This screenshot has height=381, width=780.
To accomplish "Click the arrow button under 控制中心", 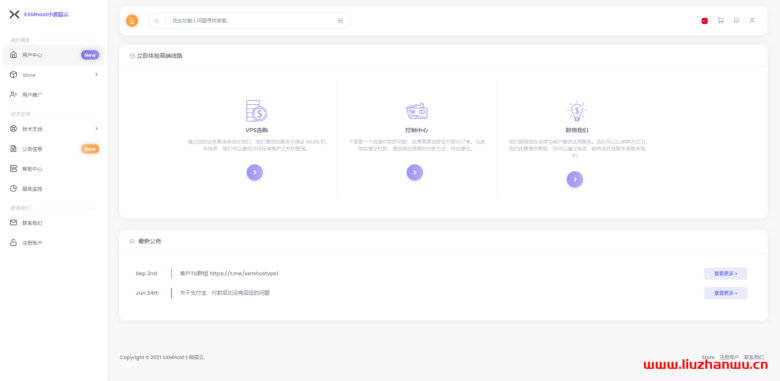I will pos(415,172).
